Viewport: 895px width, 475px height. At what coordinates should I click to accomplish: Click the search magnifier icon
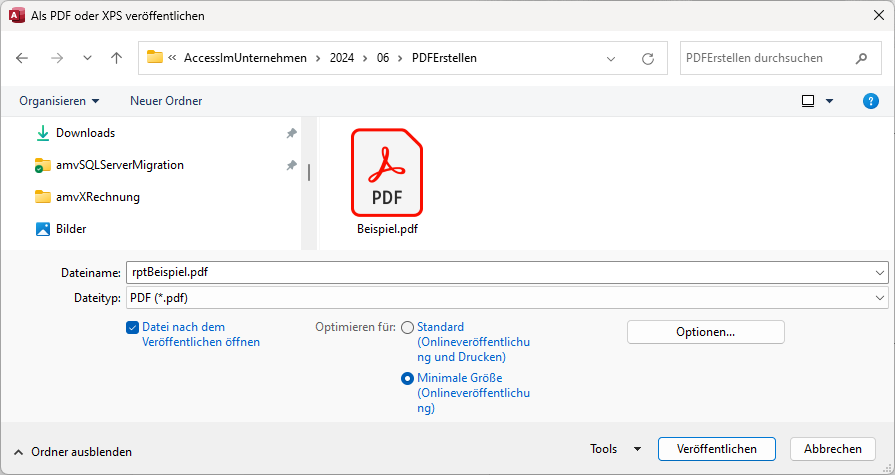tap(861, 58)
